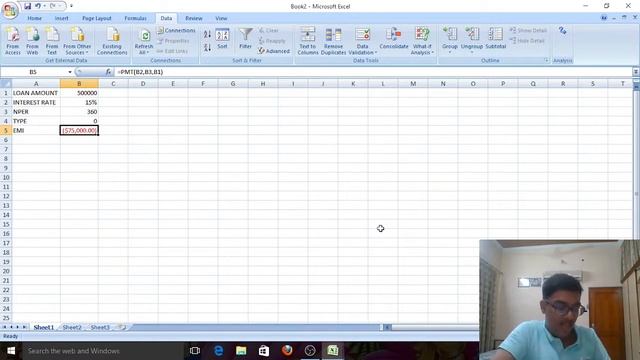Select the Select All corner button
The height and width of the screenshot is (360, 640).
click(x=6, y=84)
